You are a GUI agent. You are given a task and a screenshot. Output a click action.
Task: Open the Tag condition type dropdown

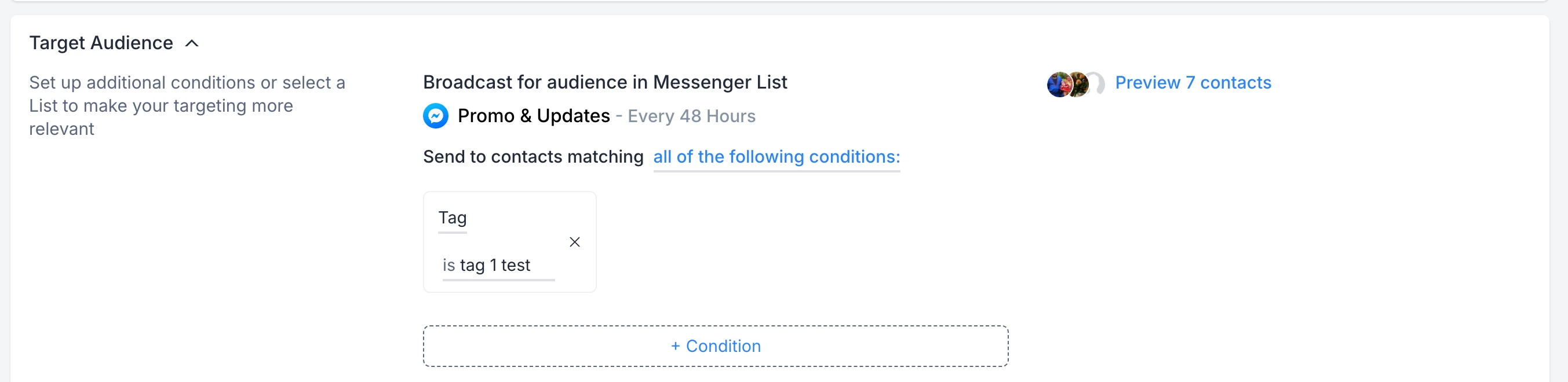click(x=452, y=218)
